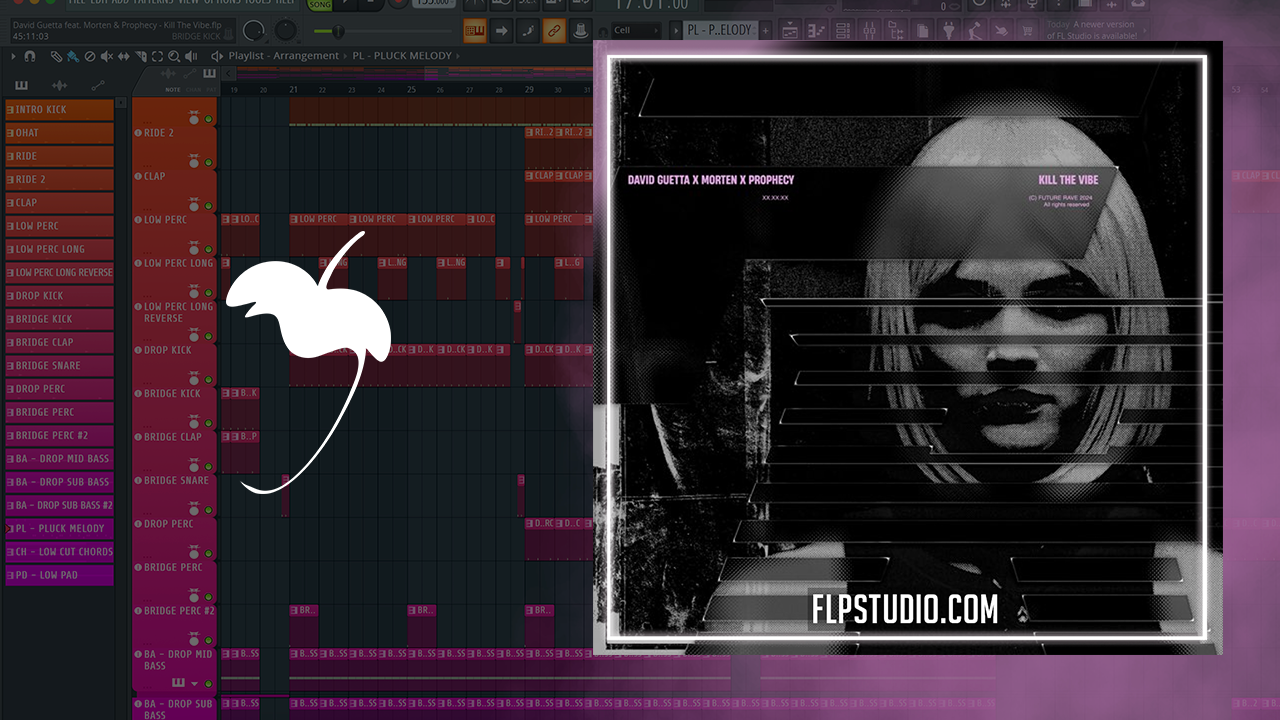This screenshot has width=1280, height=720.
Task: Open the plugin picker plug icon
Action: 949,31
